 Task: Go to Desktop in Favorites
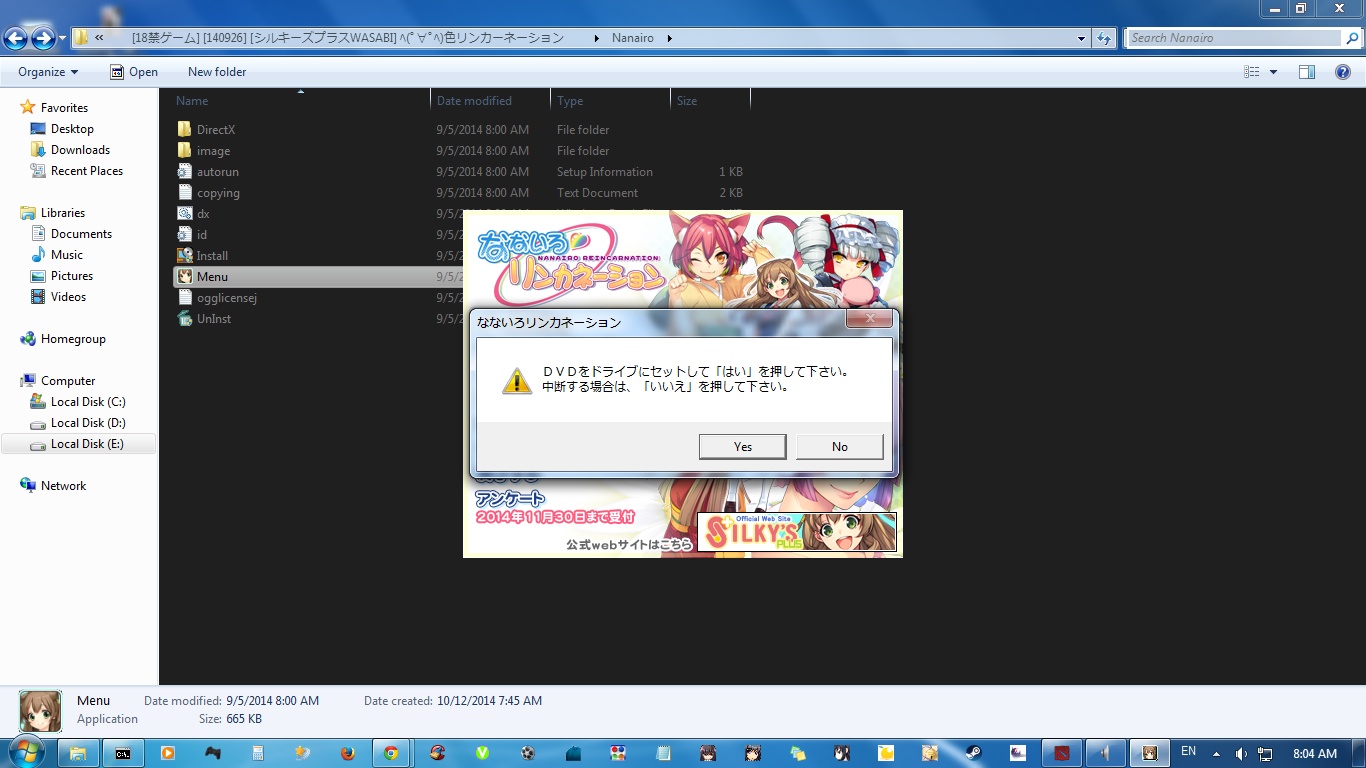[x=72, y=129]
